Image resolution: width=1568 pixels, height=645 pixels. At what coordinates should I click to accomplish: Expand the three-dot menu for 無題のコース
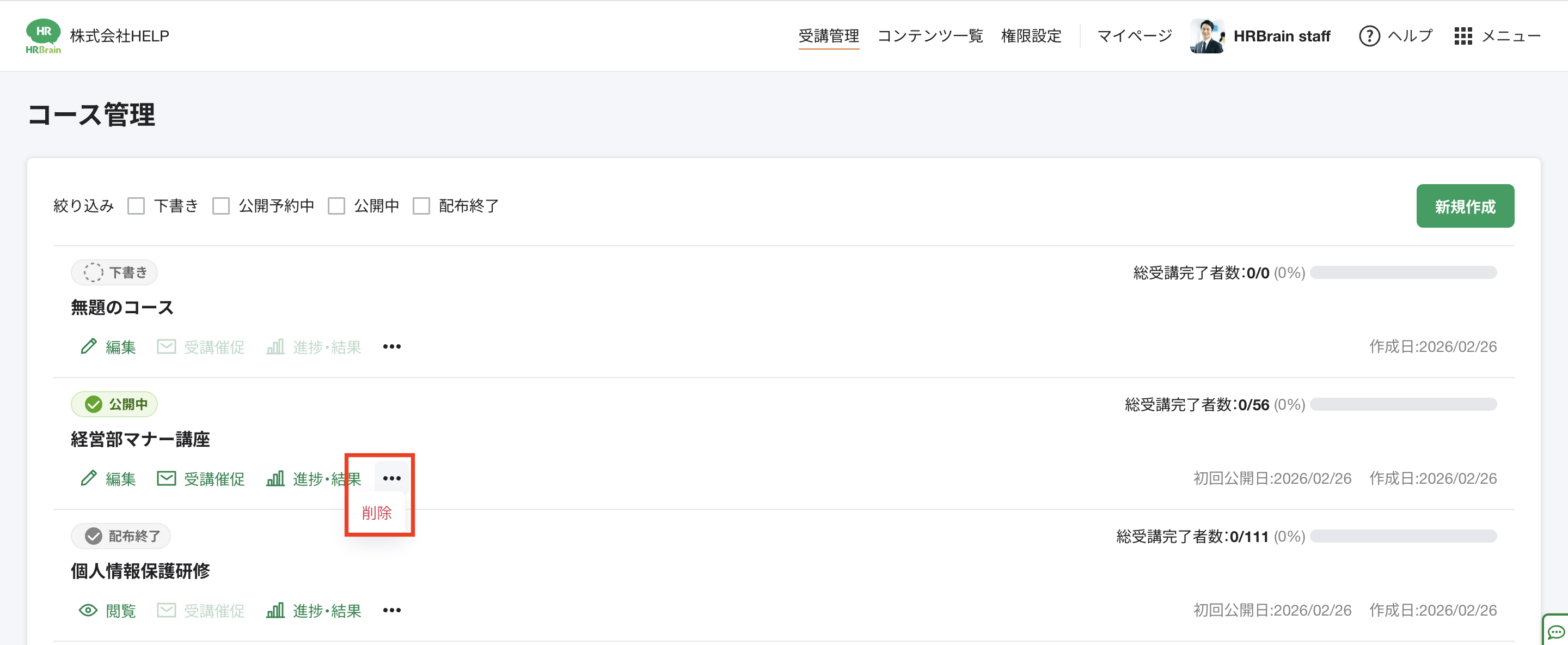[x=392, y=346]
